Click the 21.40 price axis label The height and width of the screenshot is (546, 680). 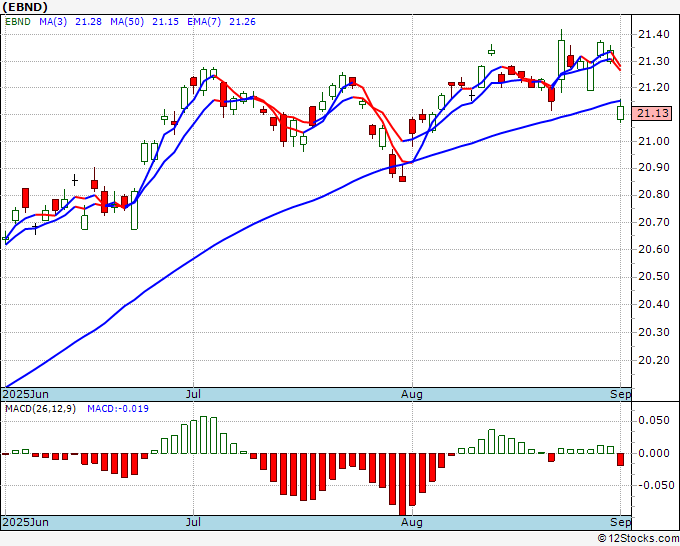(x=654, y=34)
